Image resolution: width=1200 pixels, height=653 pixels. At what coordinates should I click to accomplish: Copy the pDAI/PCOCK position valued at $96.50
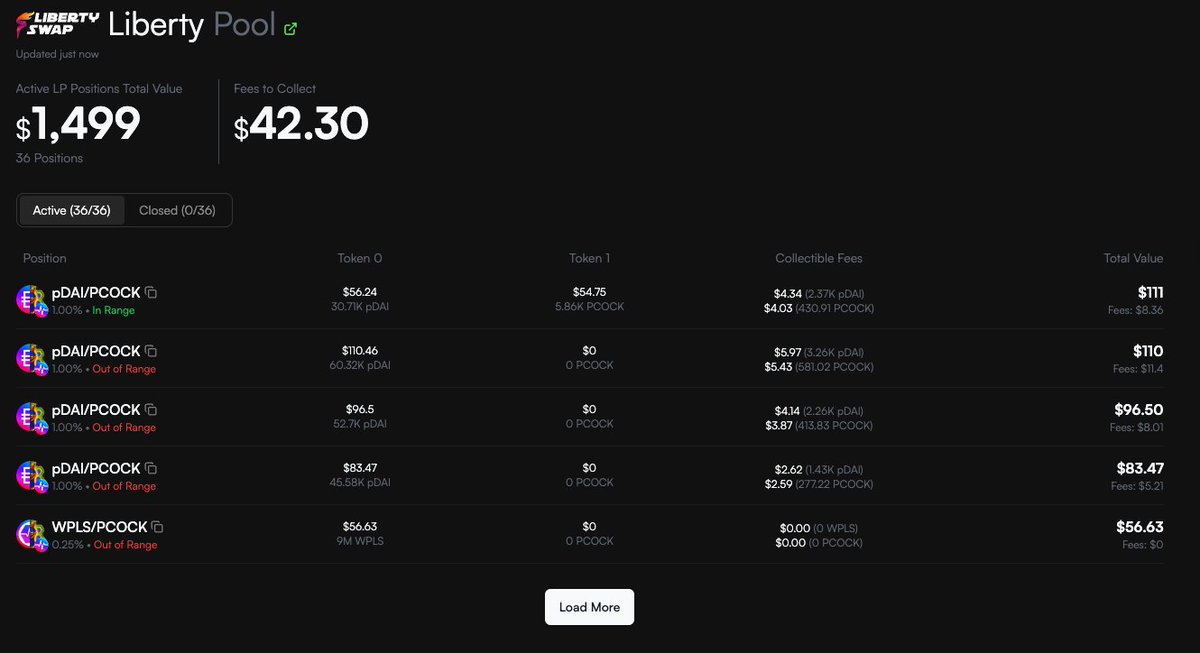click(x=151, y=410)
